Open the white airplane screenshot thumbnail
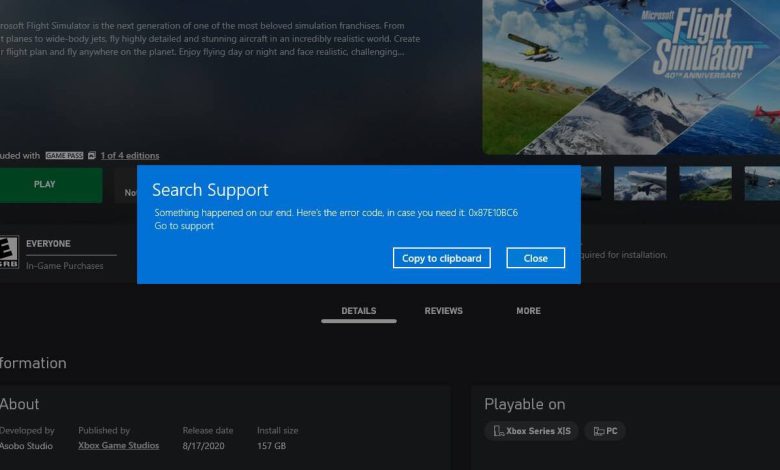 tap(640, 184)
